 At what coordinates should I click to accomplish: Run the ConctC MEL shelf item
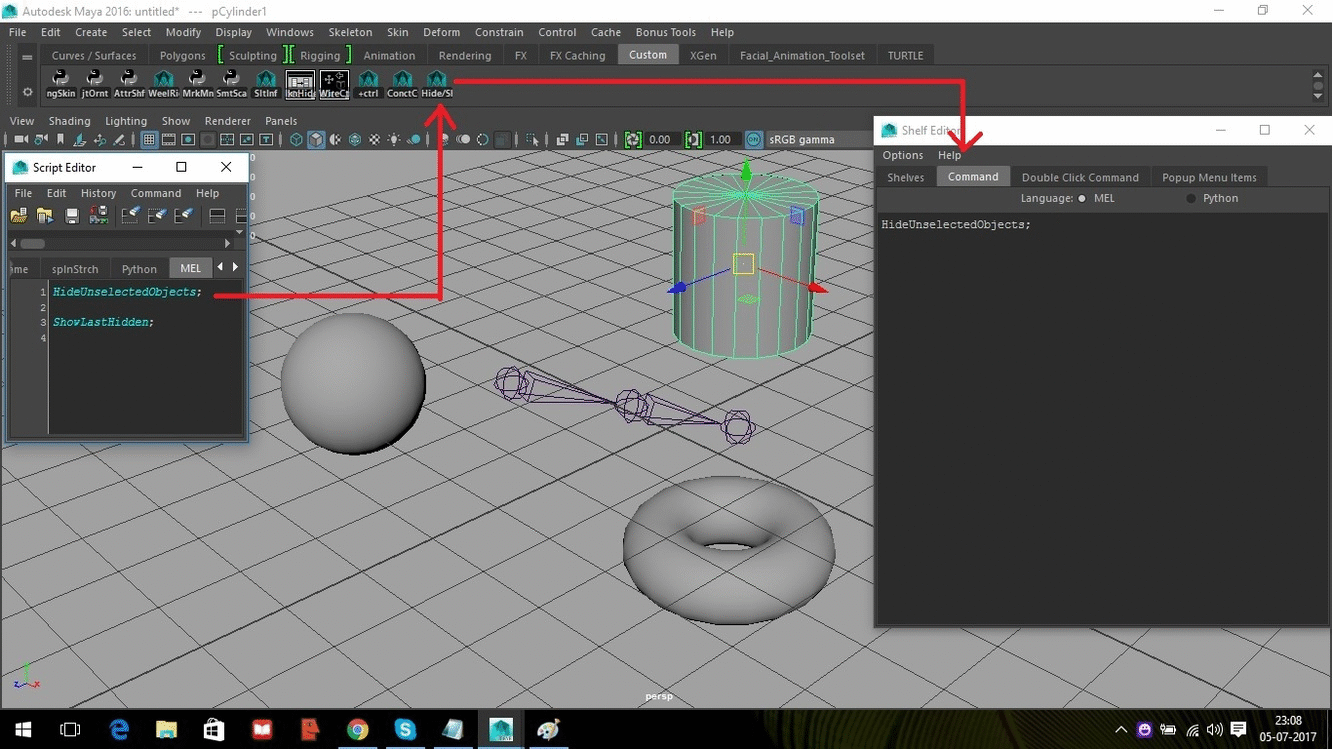coord(402,83)
